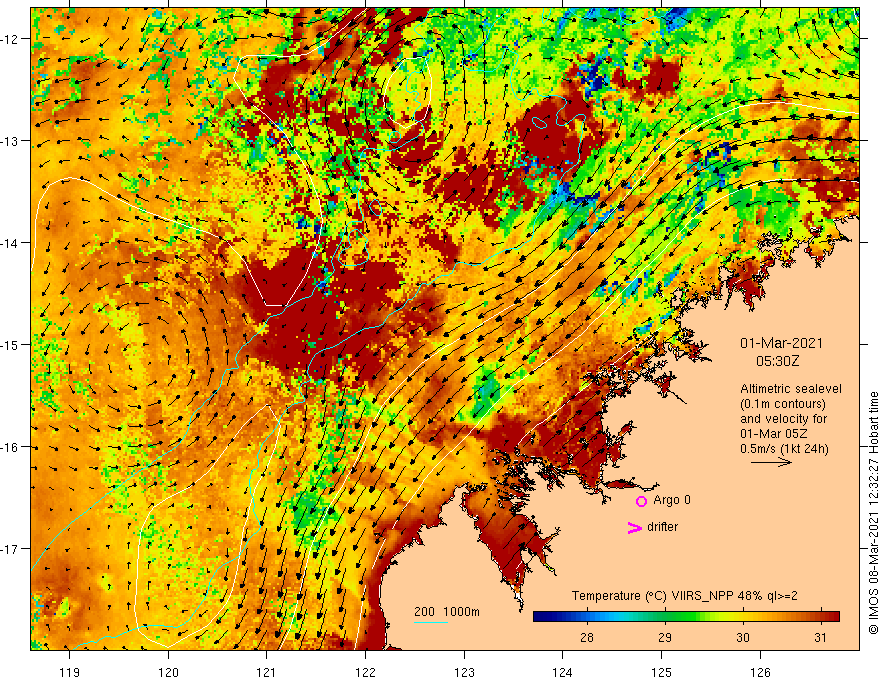Screen dimensions: 880x680
Task: Click the 'Altimetric sealevel' caption line
Action: click(x=791, y=389)
